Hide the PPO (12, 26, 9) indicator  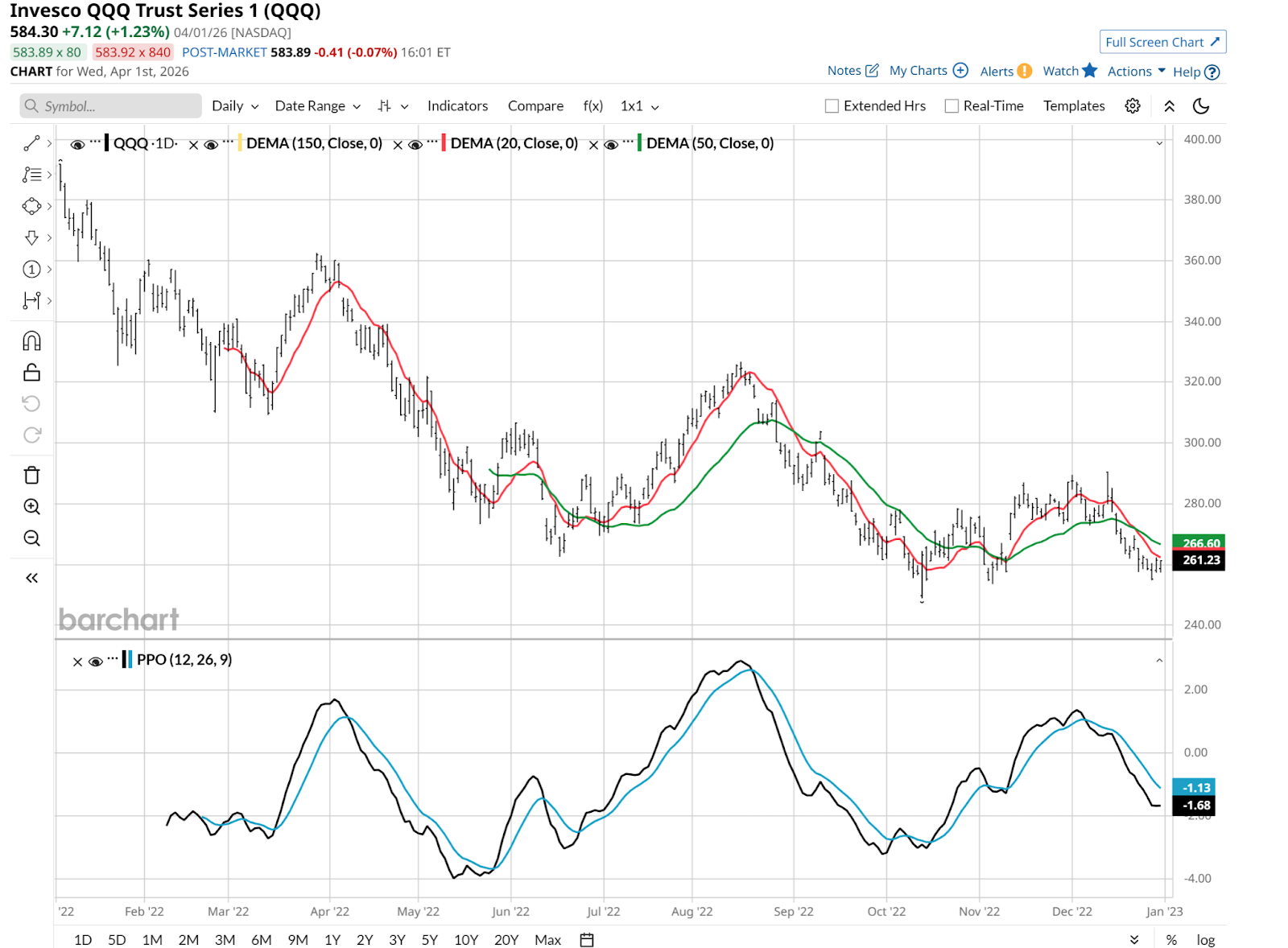[95, 662]
